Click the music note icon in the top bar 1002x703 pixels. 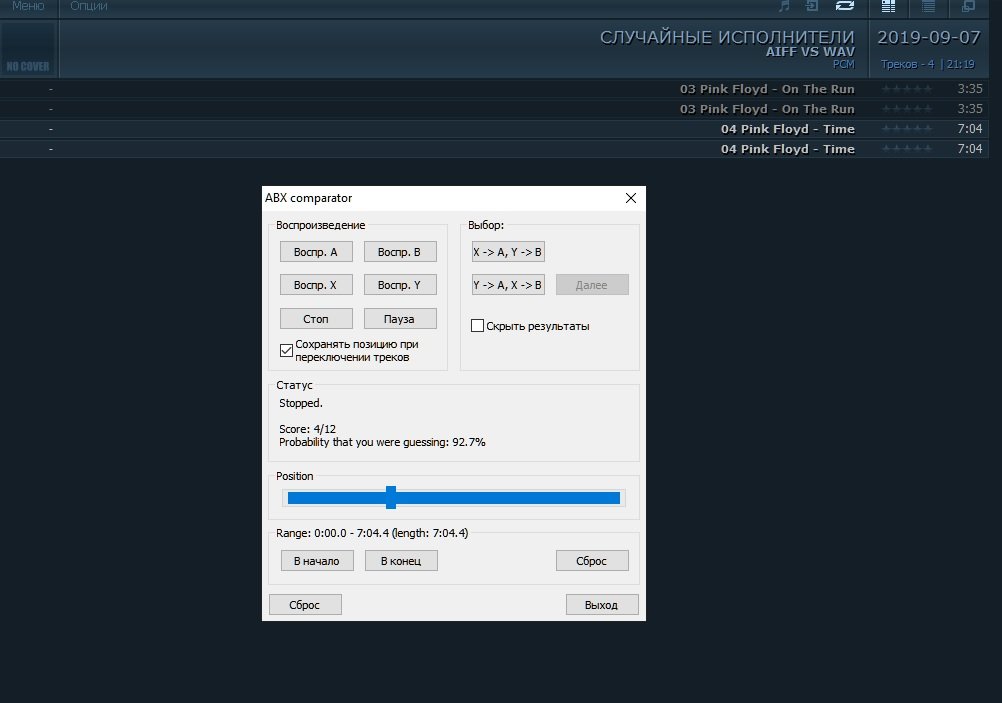[x=784, y=6]
